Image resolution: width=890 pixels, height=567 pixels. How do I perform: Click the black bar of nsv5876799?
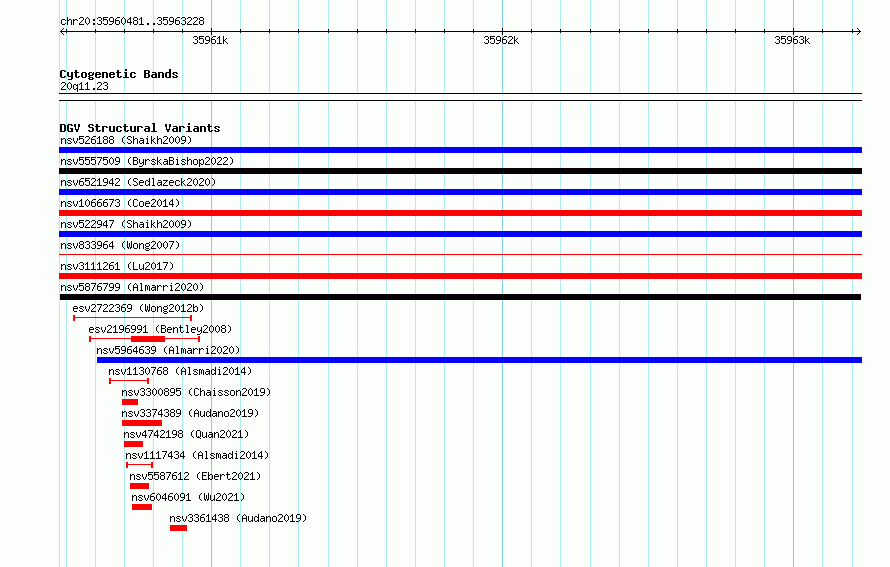coord(460,297)
